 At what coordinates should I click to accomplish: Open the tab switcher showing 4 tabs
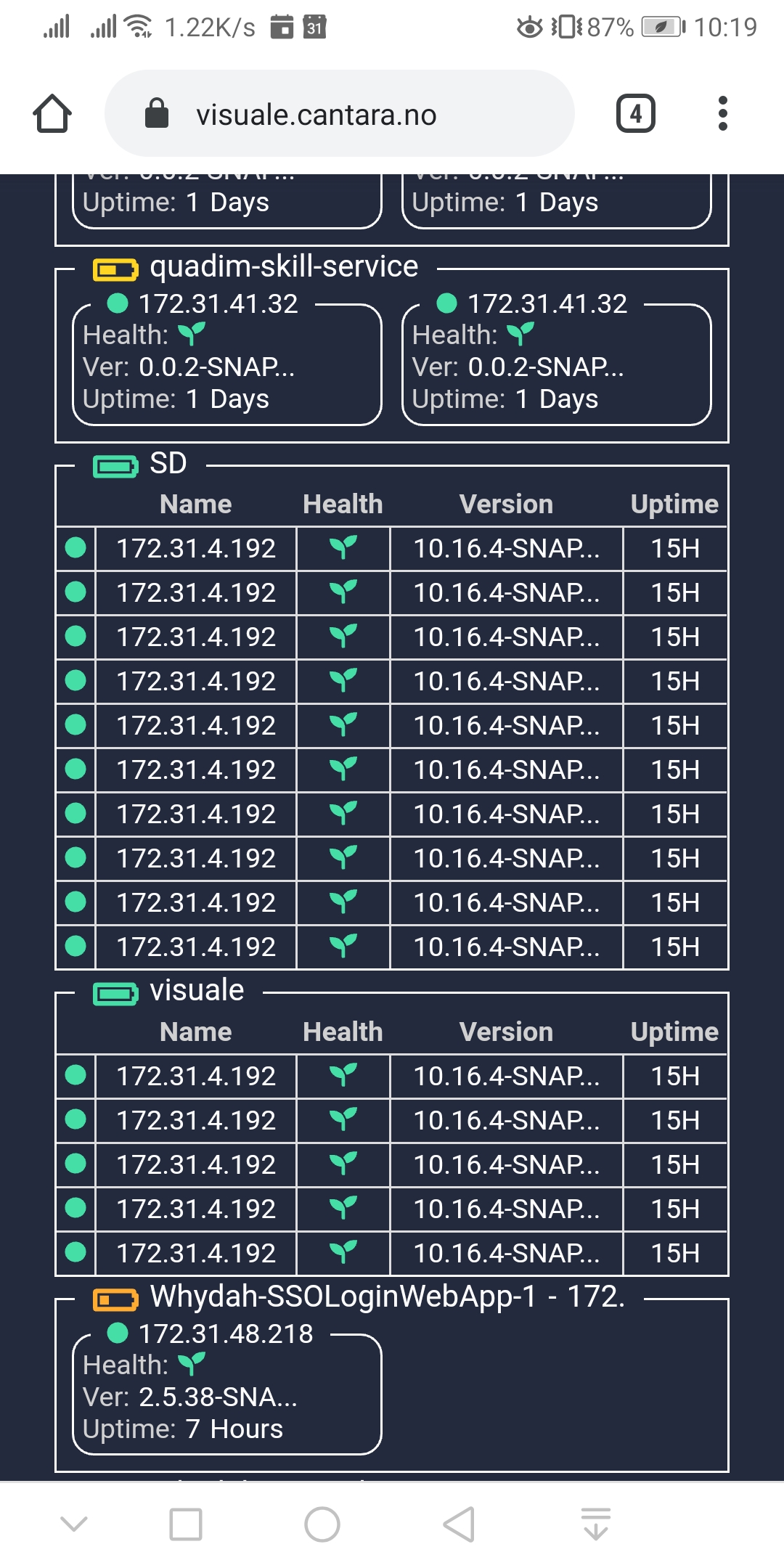(636, 114)
